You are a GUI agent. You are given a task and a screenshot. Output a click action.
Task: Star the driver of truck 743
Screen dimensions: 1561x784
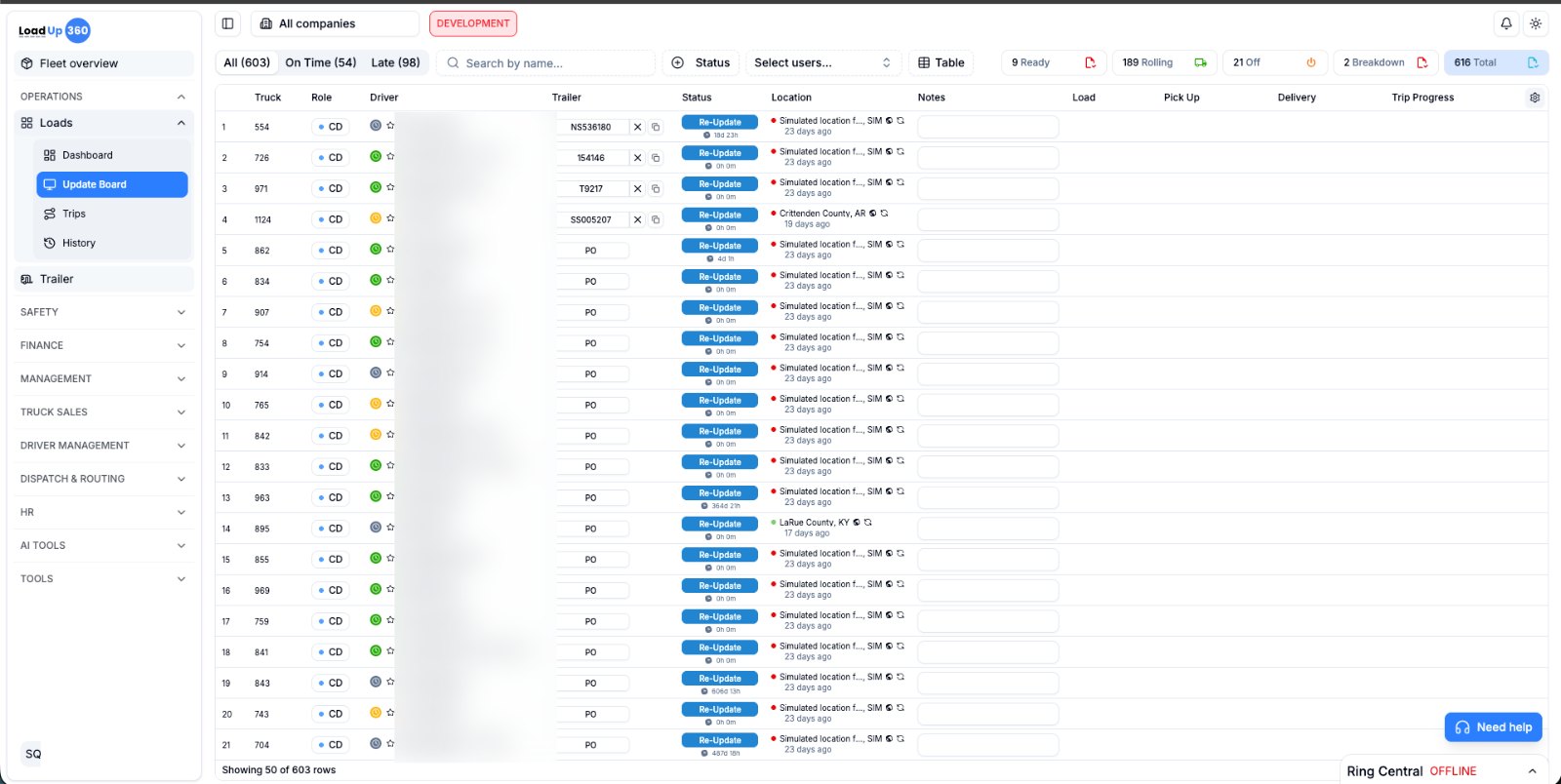pos(390,713)
